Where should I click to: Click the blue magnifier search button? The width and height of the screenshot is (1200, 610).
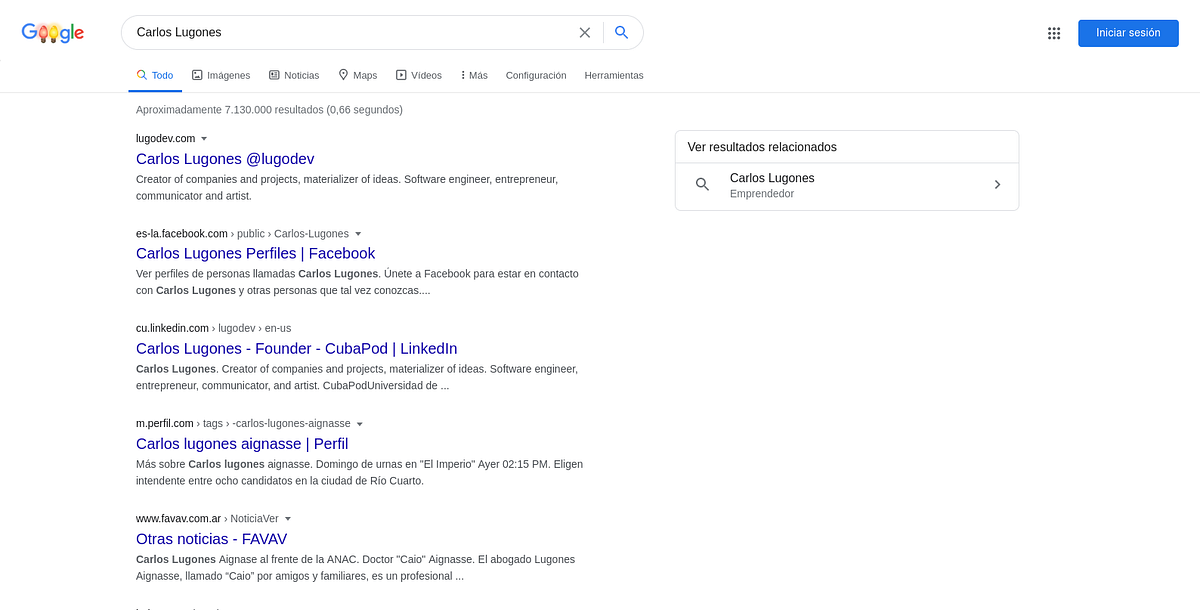[621, 32]
